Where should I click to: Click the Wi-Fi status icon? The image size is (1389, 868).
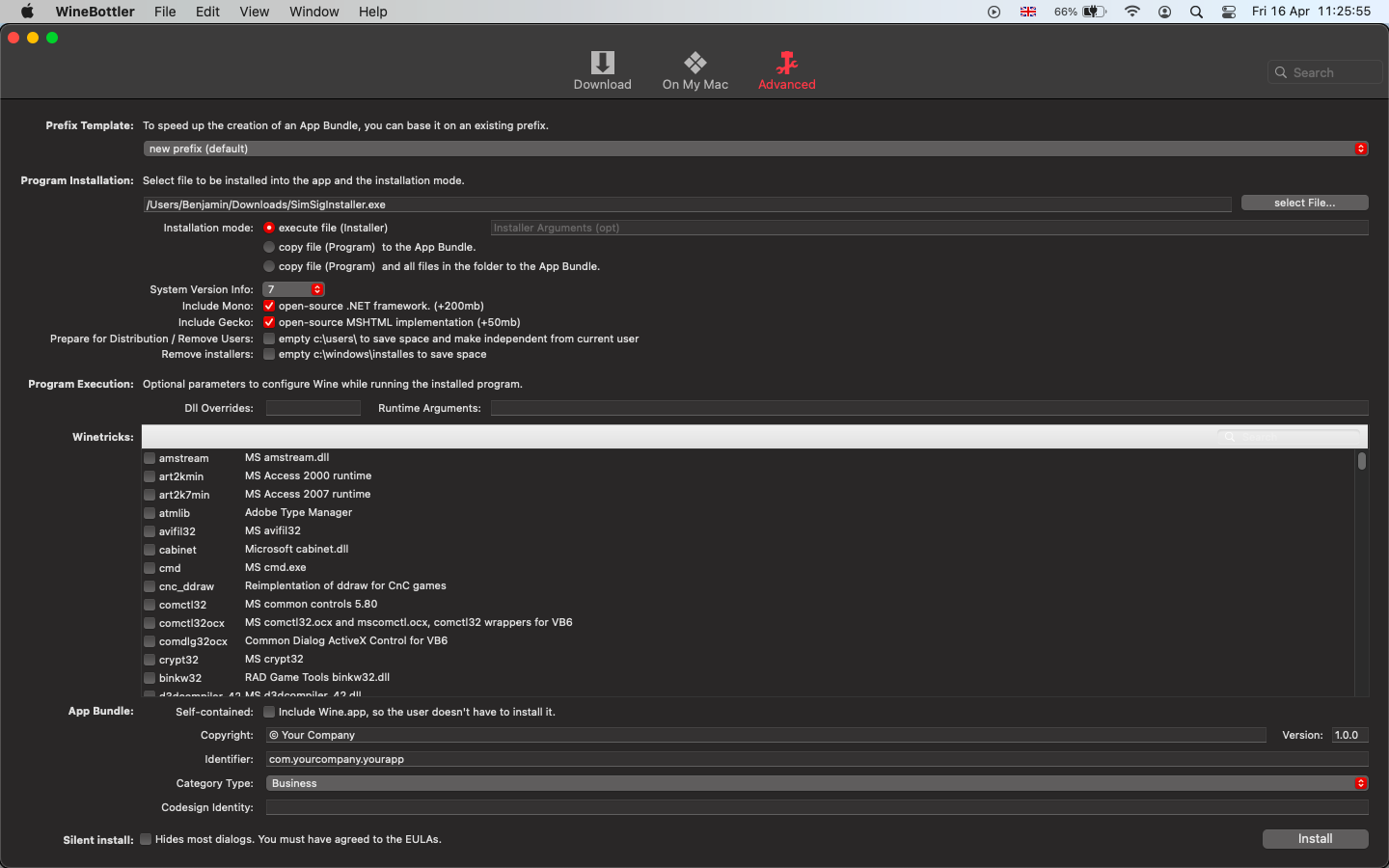pos(1132,12)
